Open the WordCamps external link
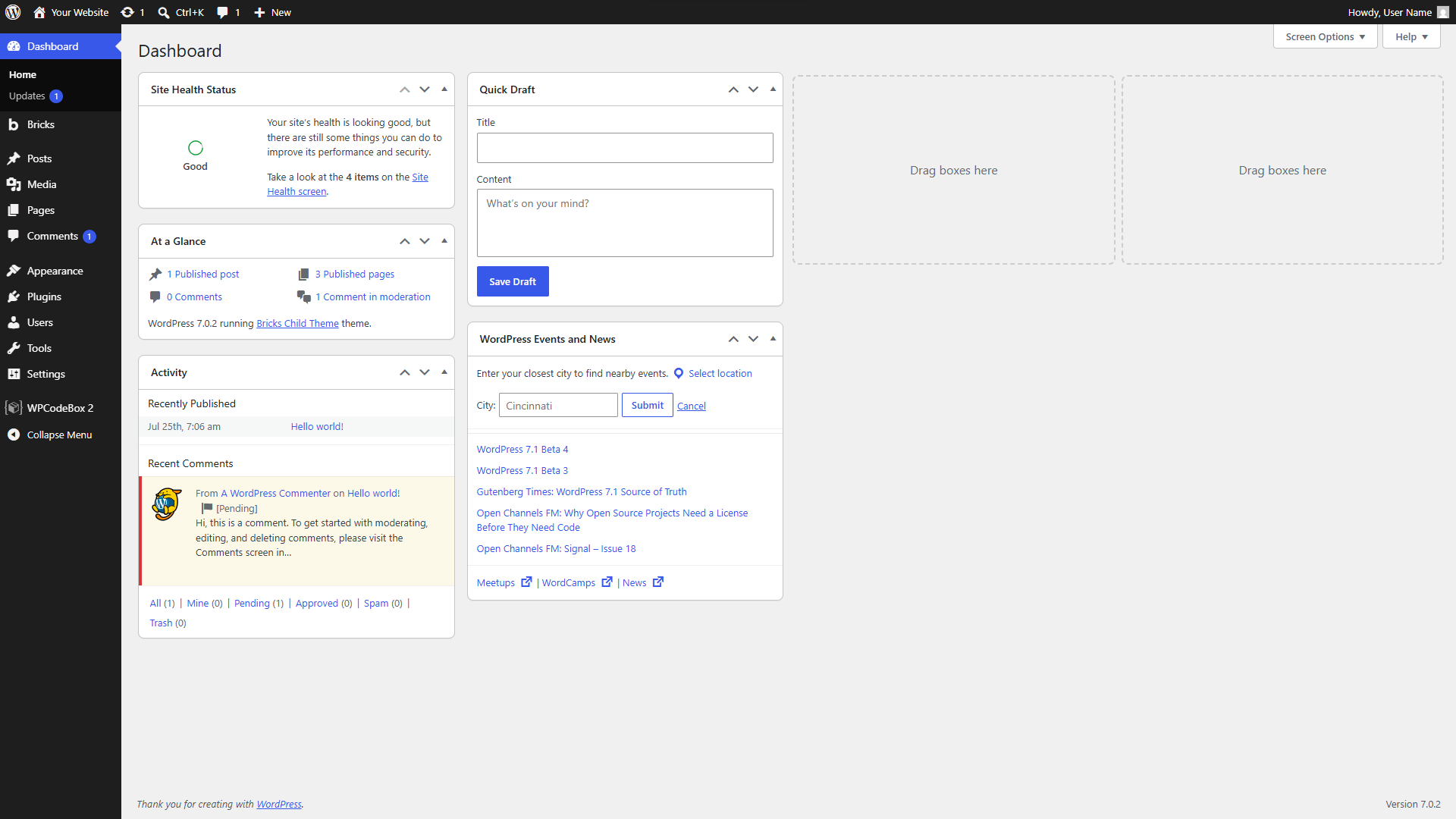 click(x=577, y=582)
